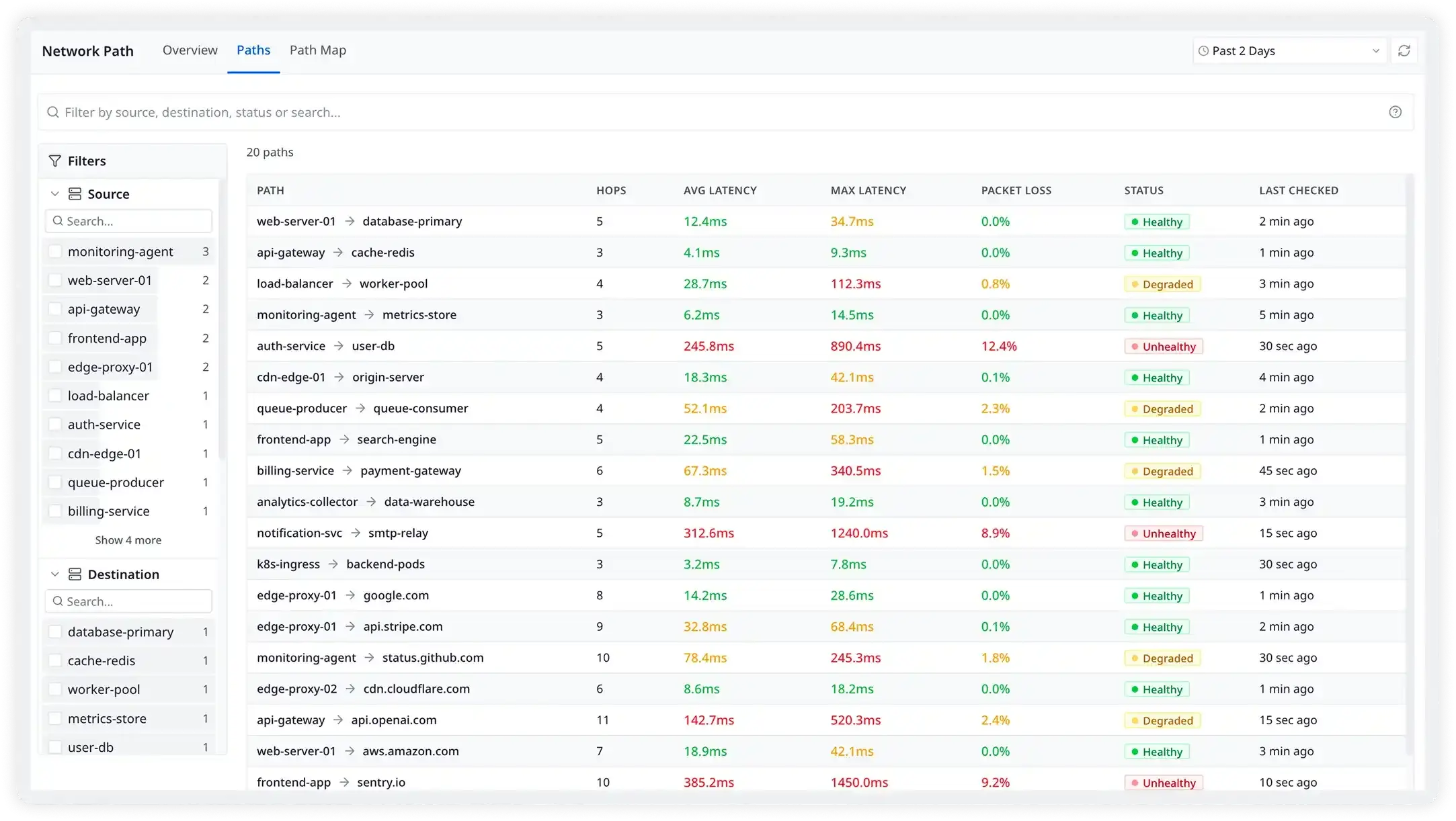Click the search icon inside the Destination search box

57,601
